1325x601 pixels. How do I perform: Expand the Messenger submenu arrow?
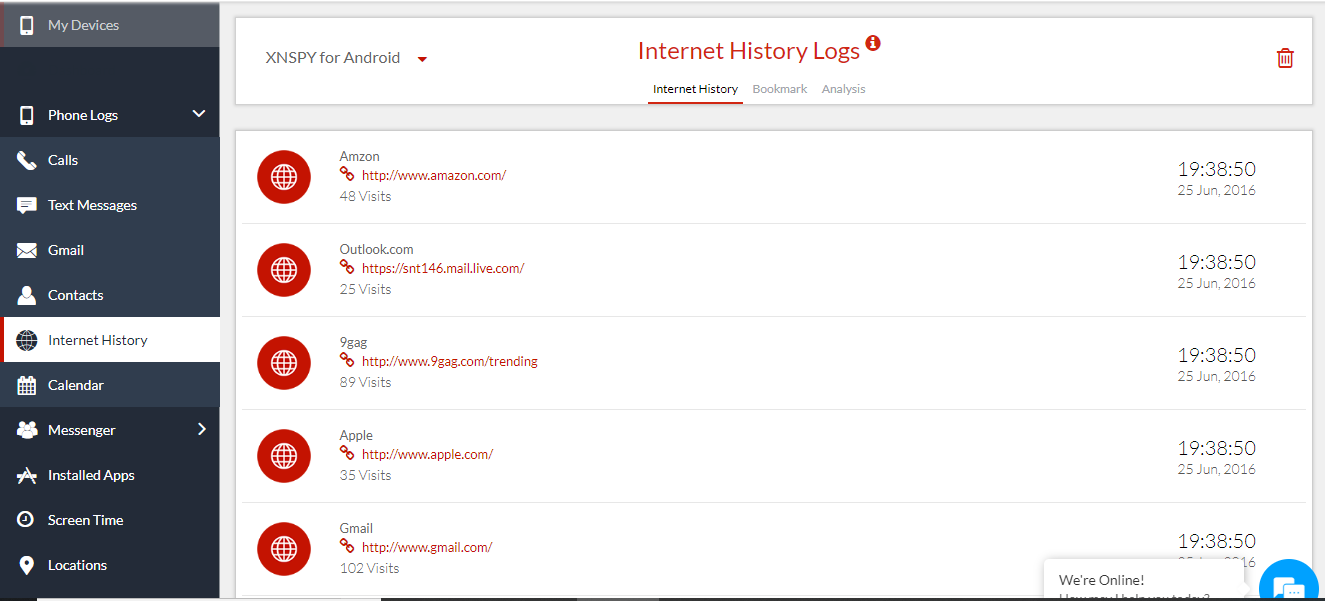(201, 429)
